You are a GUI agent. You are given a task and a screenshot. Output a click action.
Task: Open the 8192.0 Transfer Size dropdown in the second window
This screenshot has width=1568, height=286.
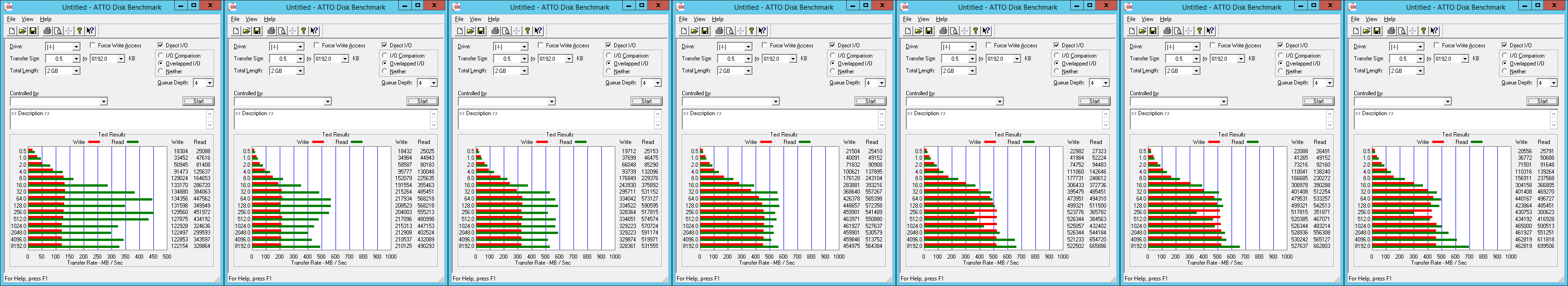(x=344, y=59)
